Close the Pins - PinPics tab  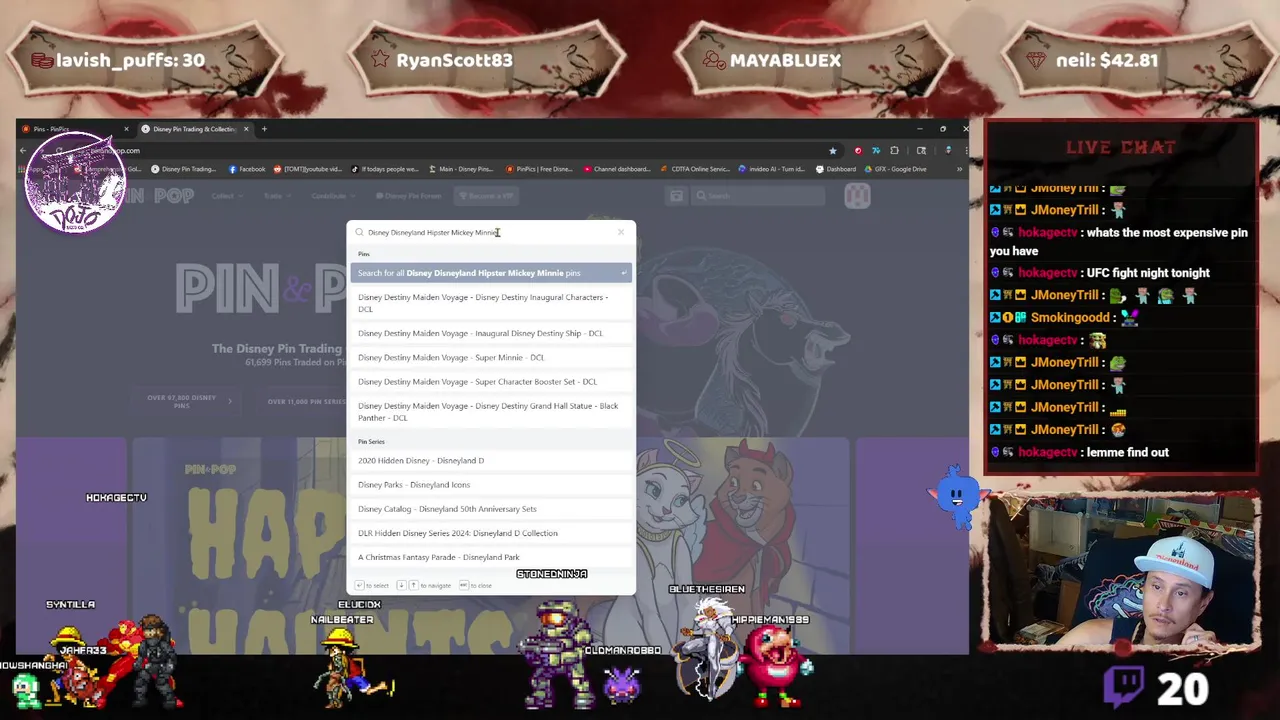126,129
